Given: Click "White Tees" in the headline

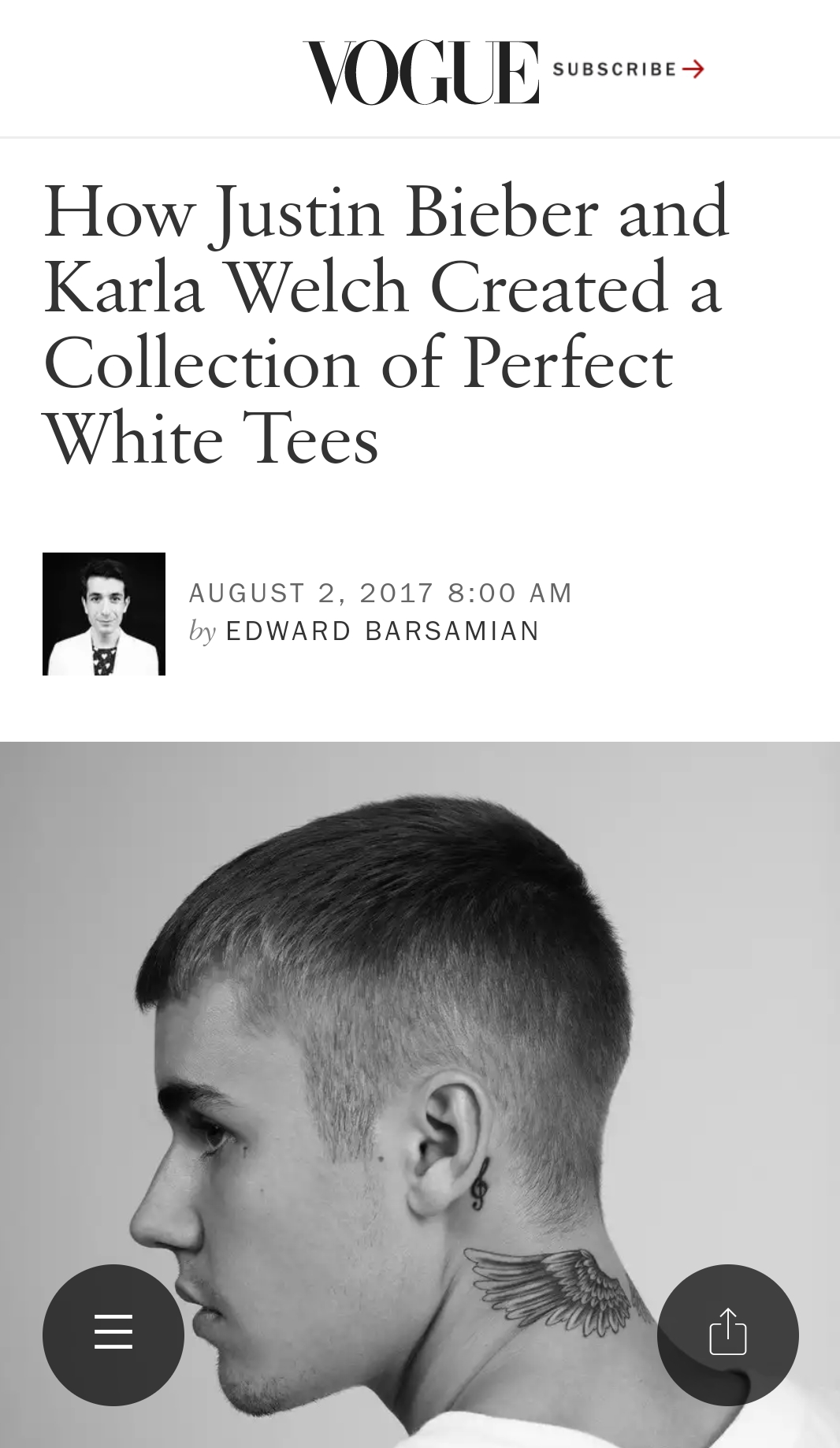Looking at the screenshot, I should [211, 440].
